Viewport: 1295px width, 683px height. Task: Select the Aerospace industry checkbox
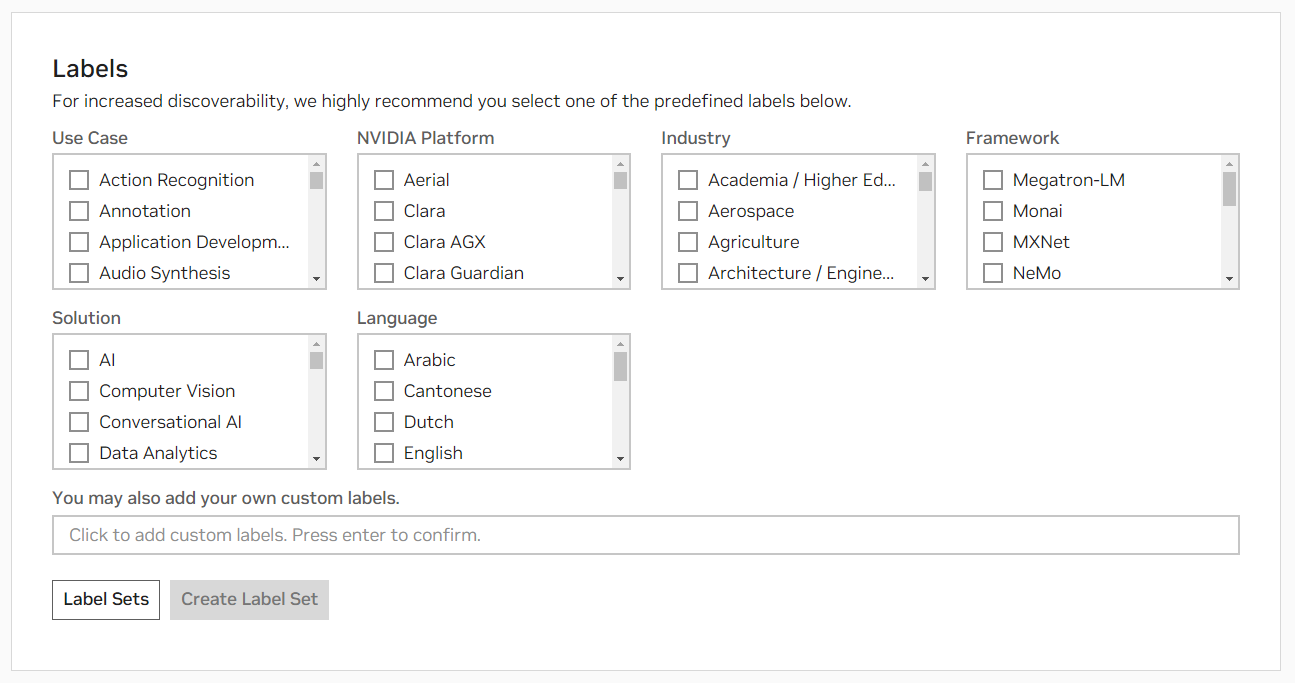[x=688, y=211]
